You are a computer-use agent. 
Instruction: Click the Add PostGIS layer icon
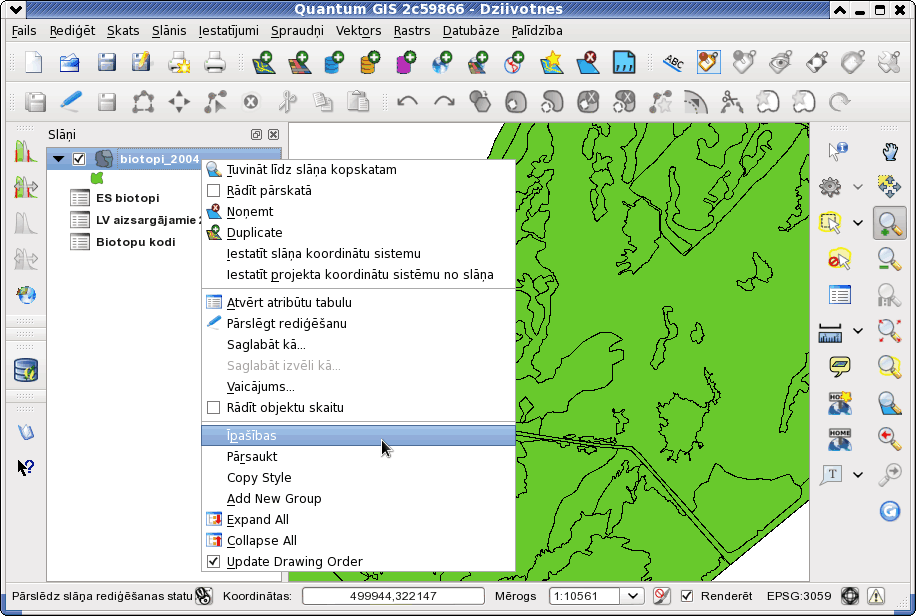[334, 63]
